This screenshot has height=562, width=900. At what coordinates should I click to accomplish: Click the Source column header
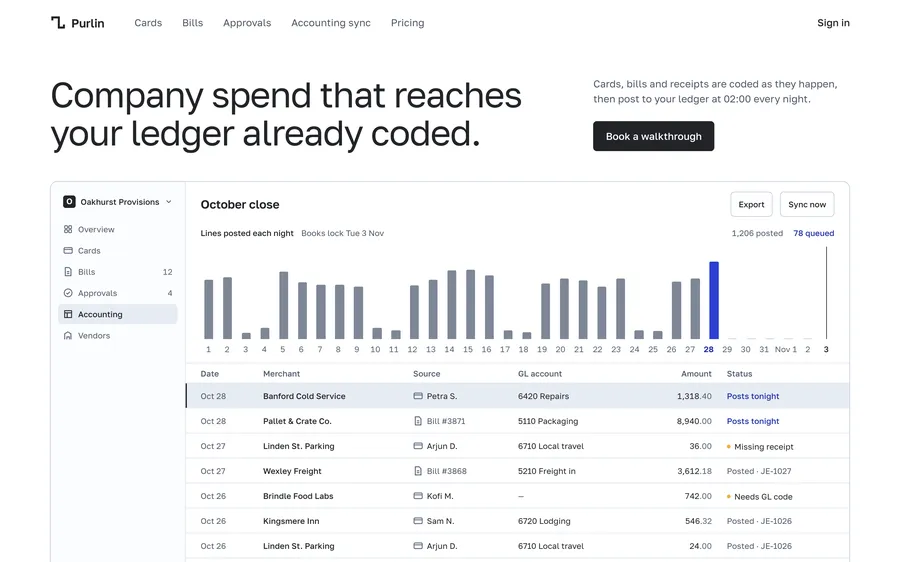tap(426, 374)
